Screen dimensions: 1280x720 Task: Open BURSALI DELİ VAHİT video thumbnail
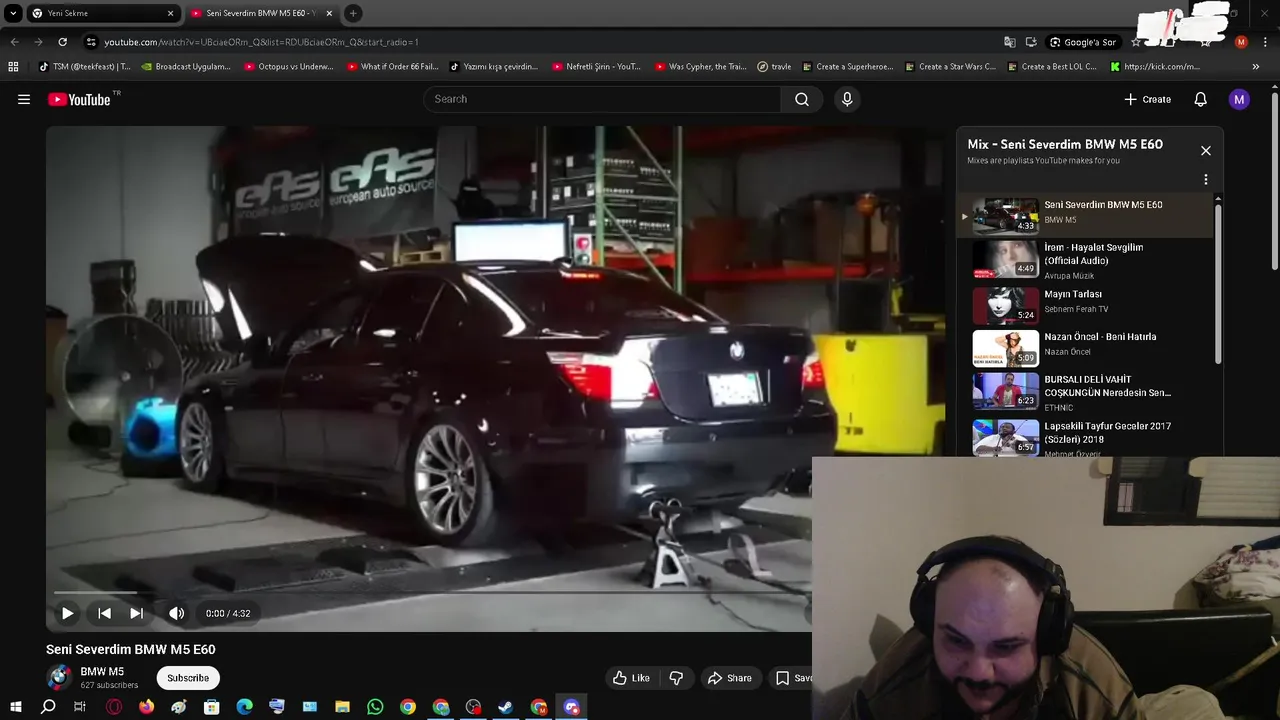(x=1006, y=390)
